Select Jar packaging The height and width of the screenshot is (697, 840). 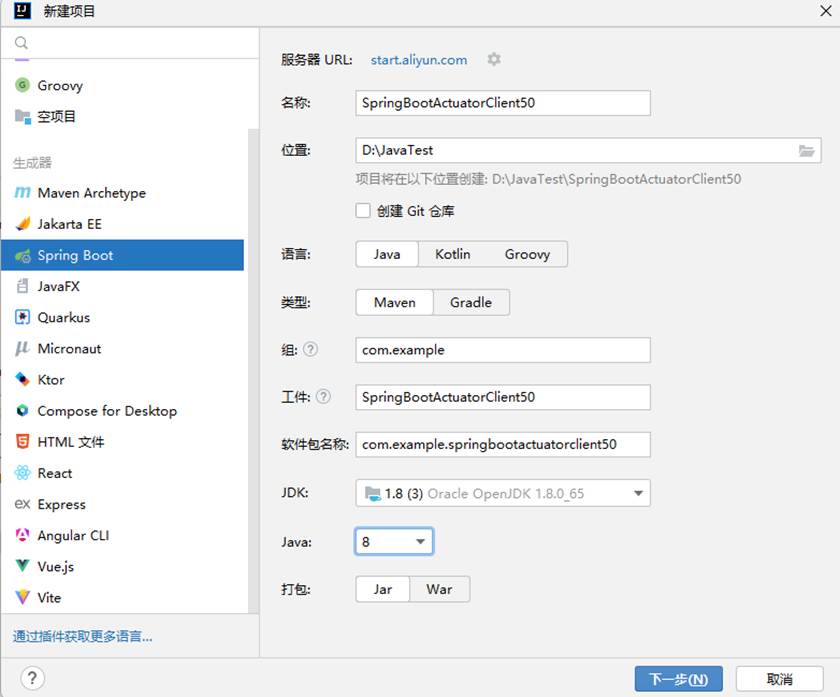(382, 589)
